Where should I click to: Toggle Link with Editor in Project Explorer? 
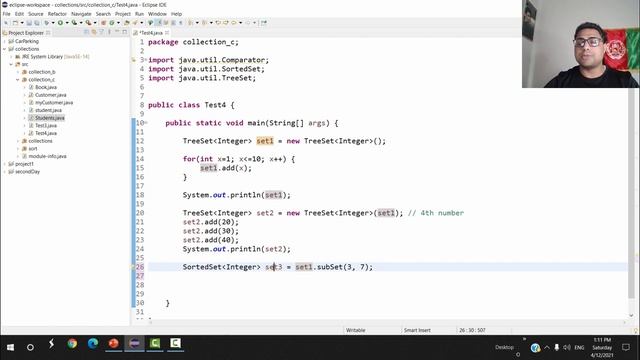coord(93,32)
